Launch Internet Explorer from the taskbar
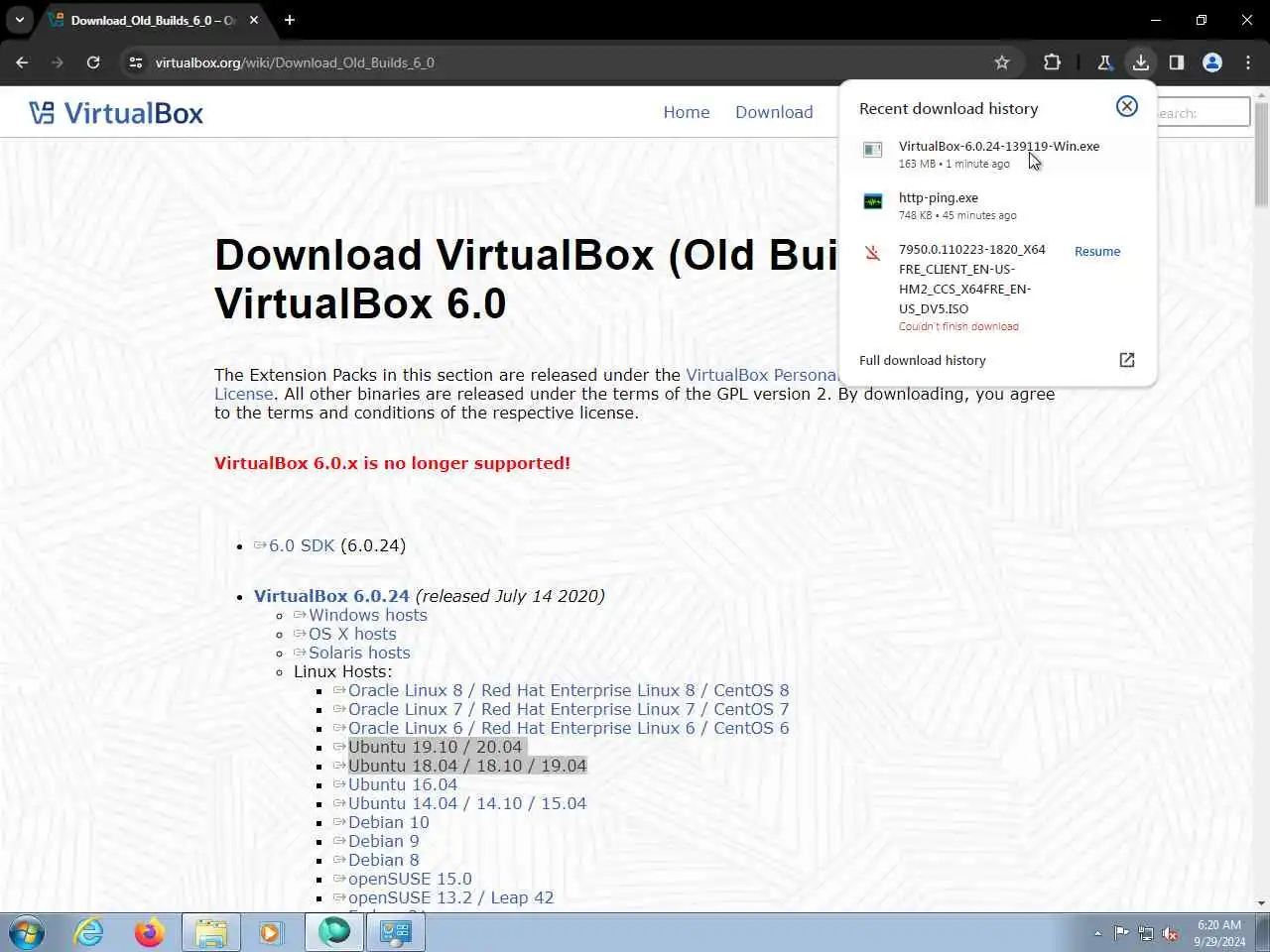This screenshot has width=1270, height=952. [x=89, y=932]
